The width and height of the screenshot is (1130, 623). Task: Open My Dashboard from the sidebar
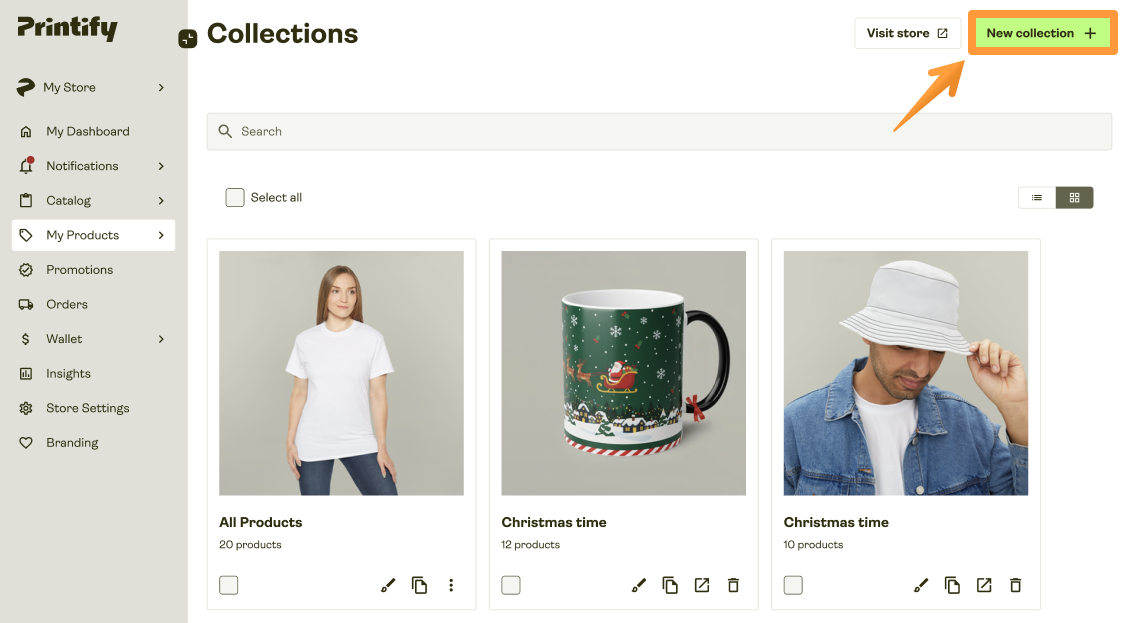[87, 131]
